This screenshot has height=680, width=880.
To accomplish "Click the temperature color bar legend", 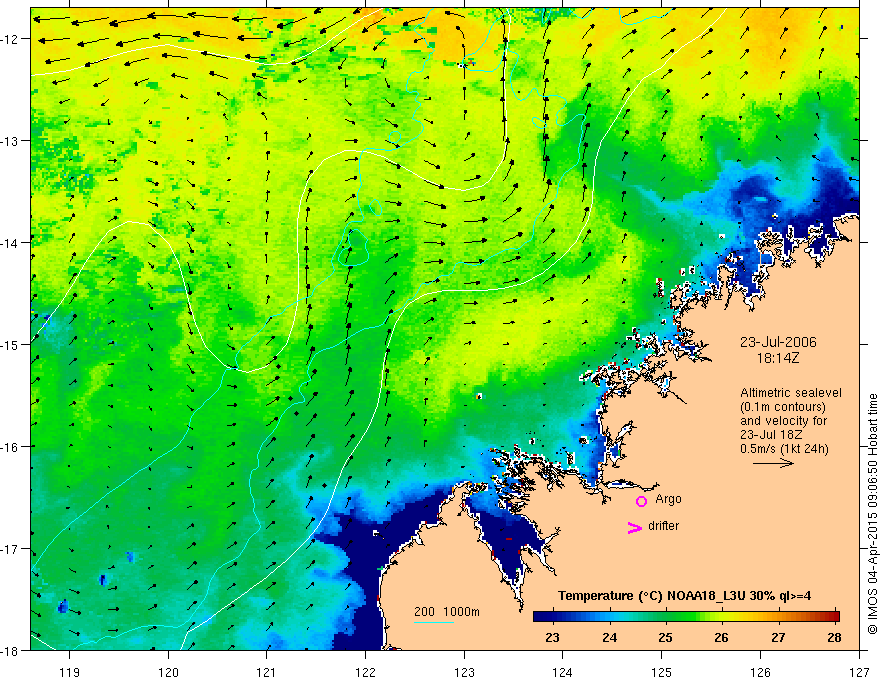I will pyautogui.click(x=686, y=617).
